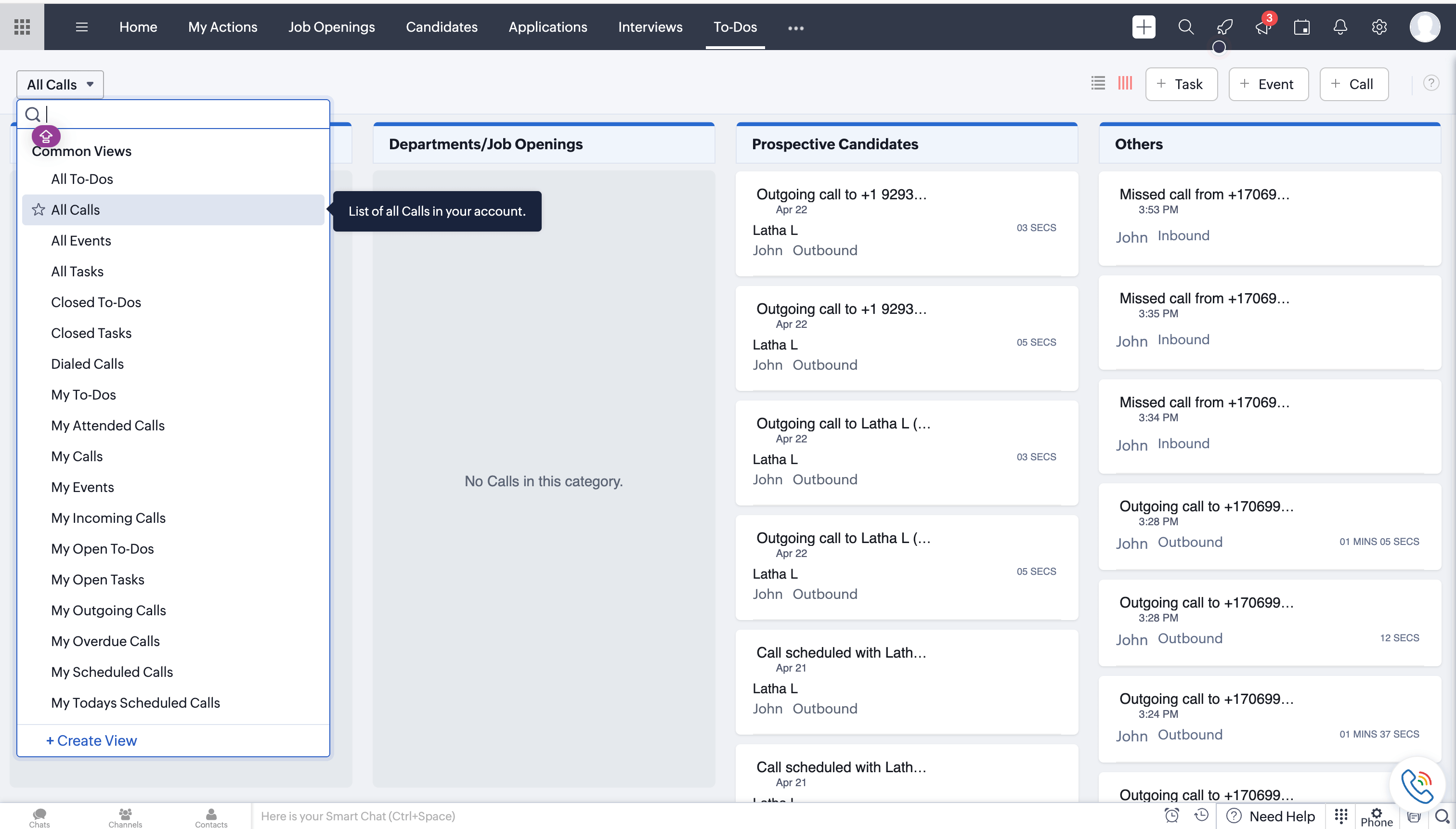Go to the Interviews tab

[650, 27]
